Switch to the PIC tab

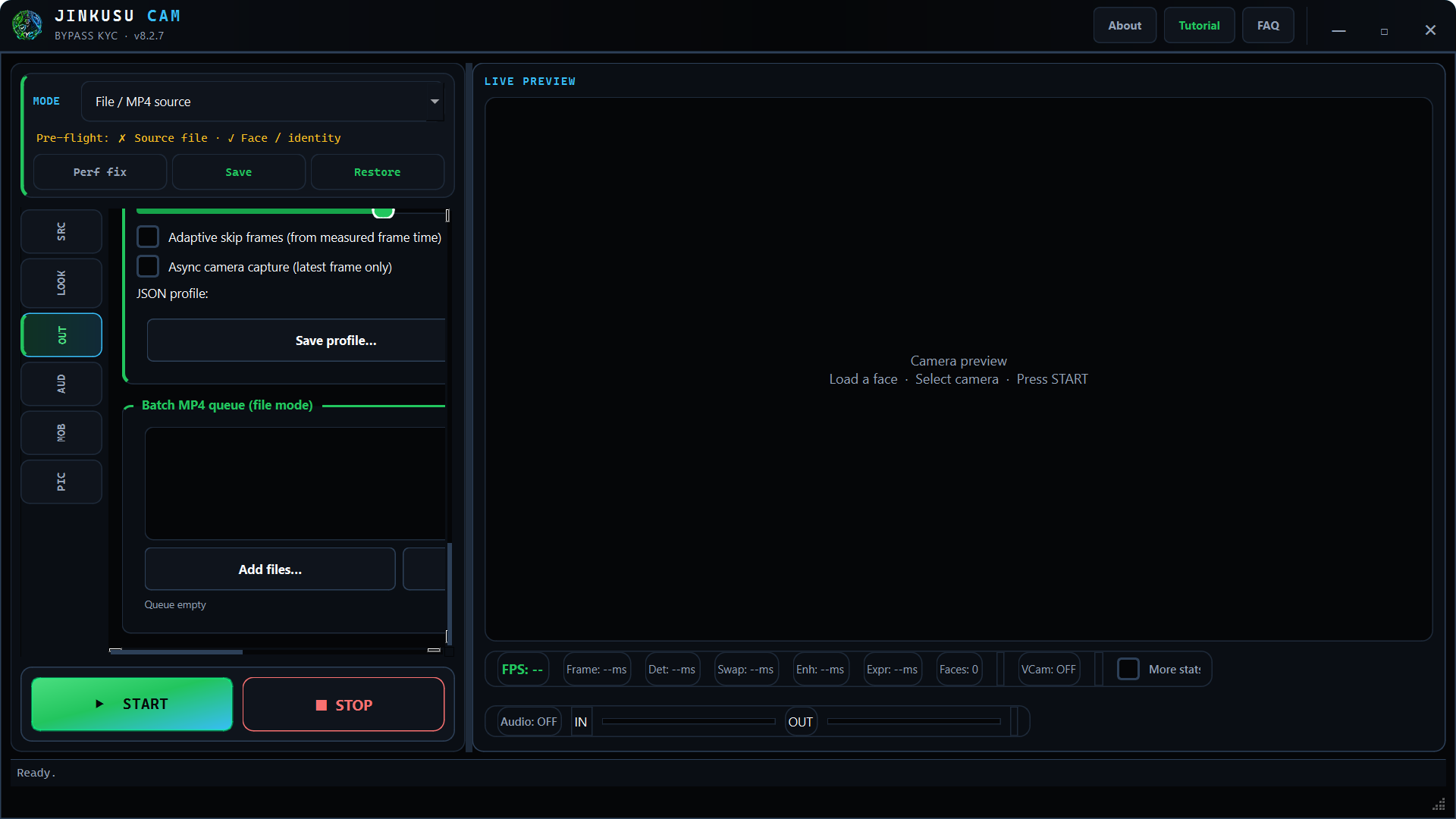click(x=61, y=482)
